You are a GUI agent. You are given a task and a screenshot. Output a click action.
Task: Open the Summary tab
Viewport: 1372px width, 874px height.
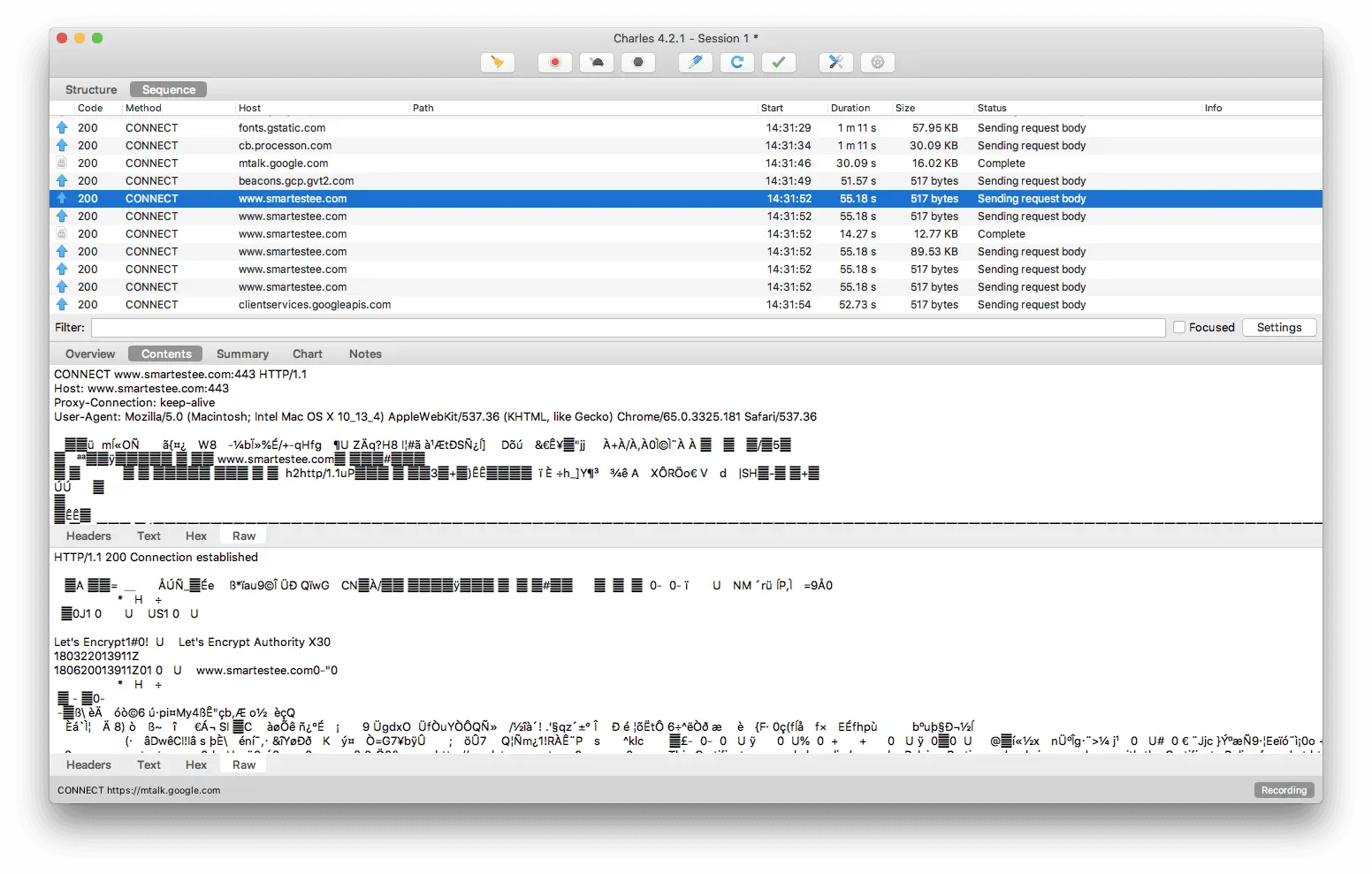[x=242, y=353]
